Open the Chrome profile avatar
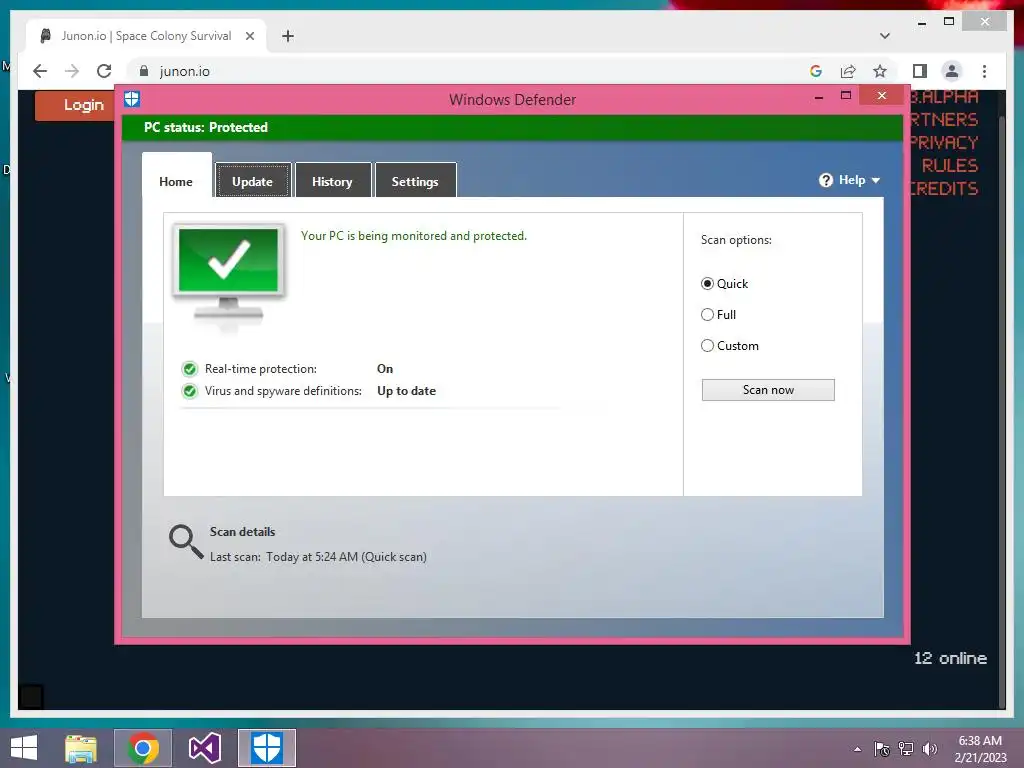 pyautogui.click(x=952, y=71)
